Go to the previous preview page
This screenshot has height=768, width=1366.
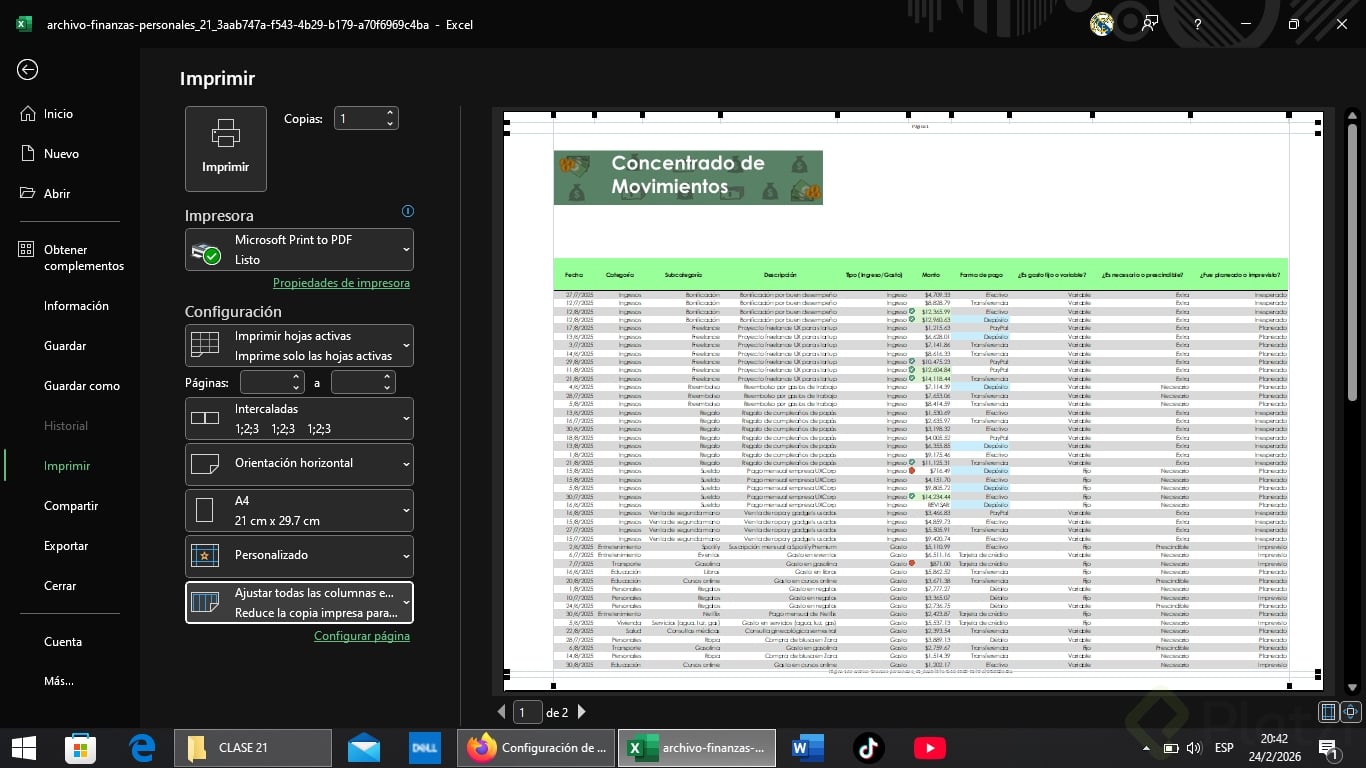click(502, 712)
